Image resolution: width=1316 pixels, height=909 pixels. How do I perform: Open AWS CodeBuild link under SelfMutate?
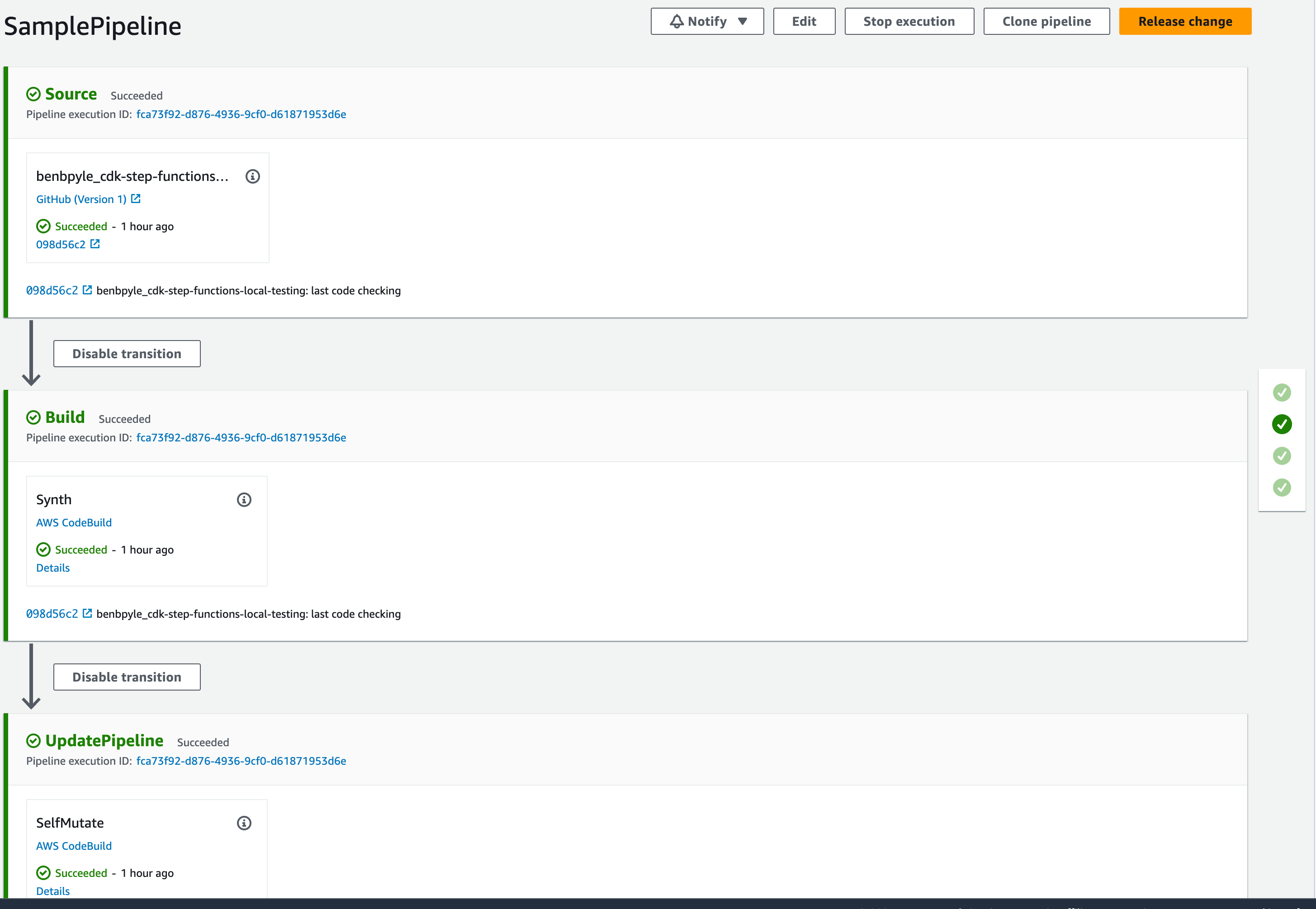pos(74,846)
